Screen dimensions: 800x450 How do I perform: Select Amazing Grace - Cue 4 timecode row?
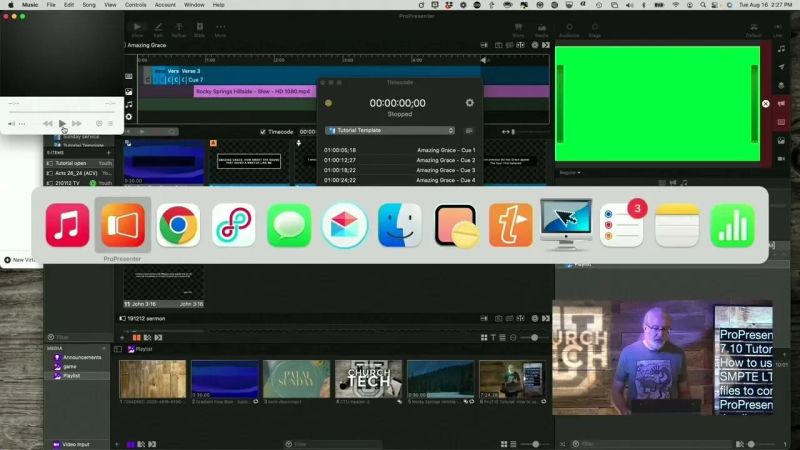399,180
